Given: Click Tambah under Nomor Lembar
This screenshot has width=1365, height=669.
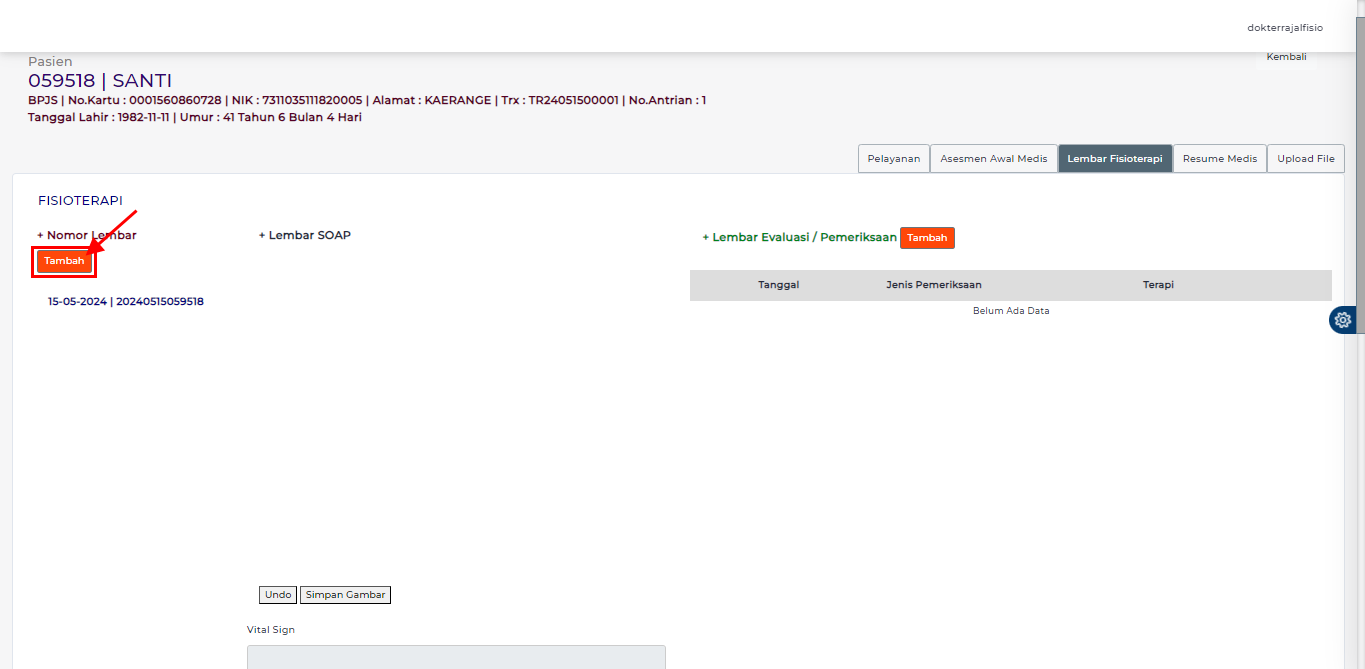Looking at the screenshot, I should (x=64, y=261).
